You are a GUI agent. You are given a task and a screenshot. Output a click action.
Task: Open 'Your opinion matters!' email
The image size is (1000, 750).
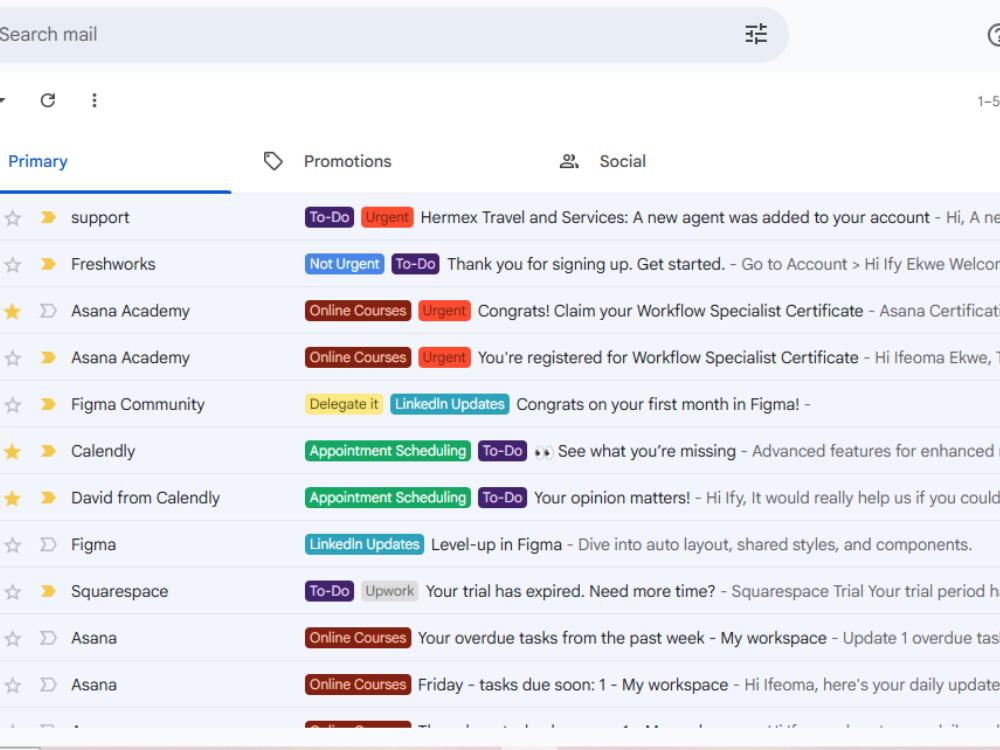click(612, 497)
